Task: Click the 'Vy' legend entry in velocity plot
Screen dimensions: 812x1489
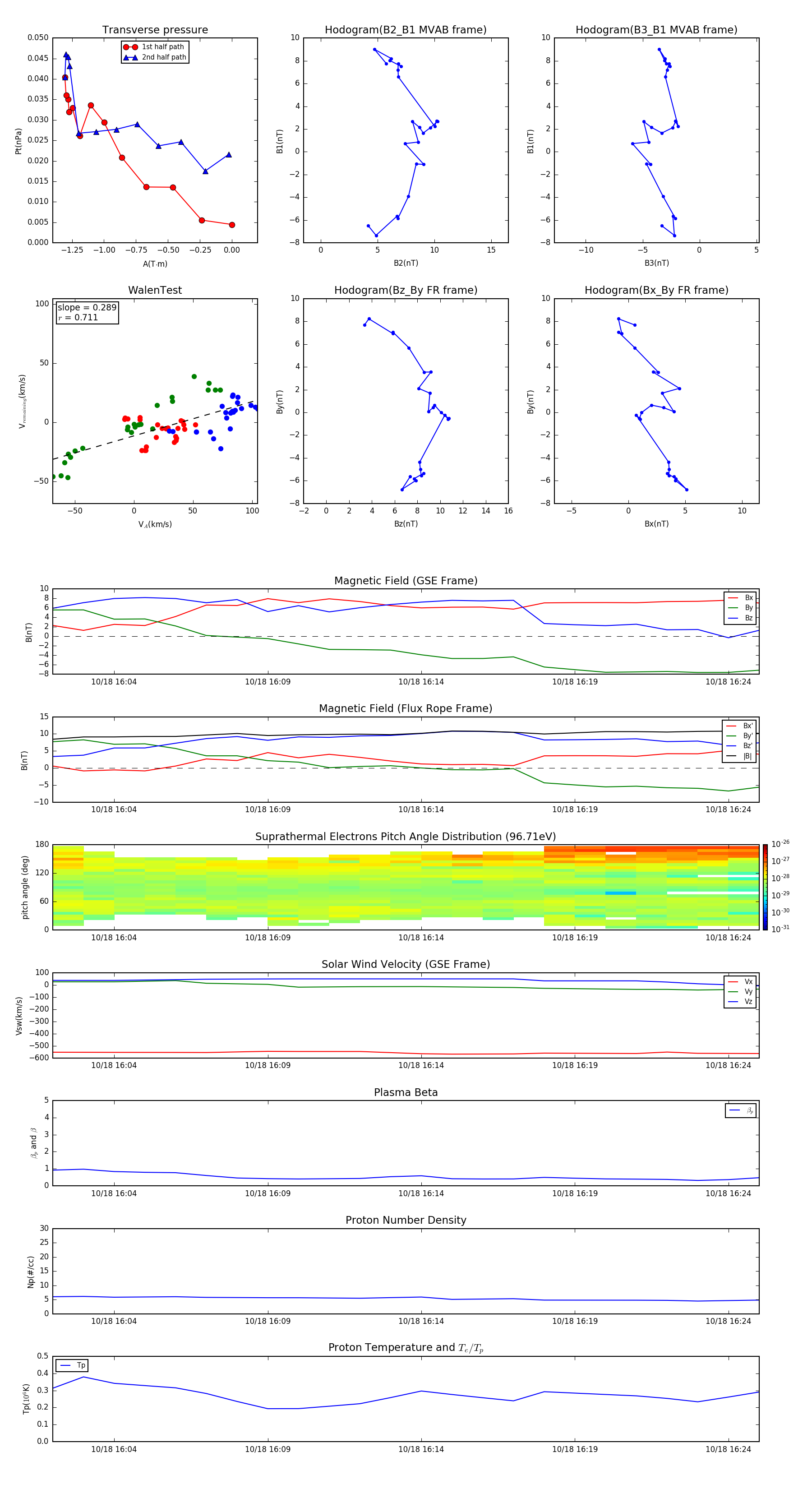Action: tap(740, 992)
